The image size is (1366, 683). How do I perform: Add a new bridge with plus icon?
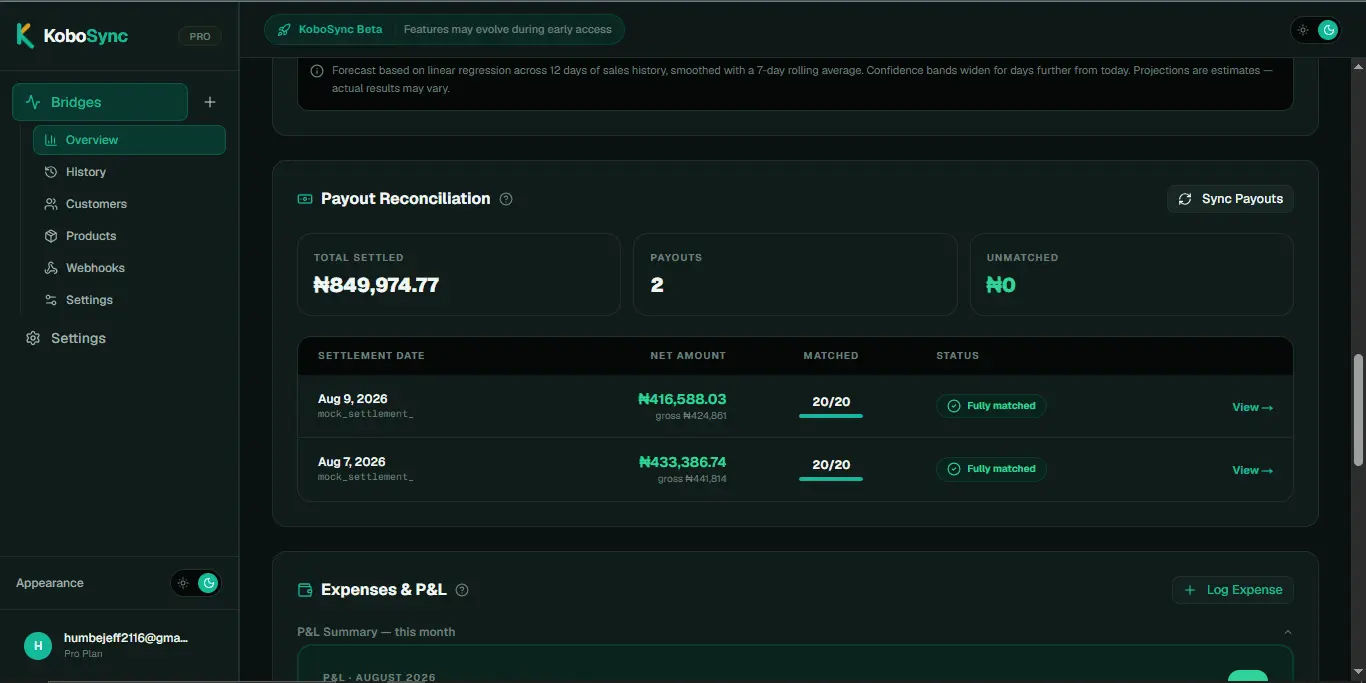[x=210, y=102]
